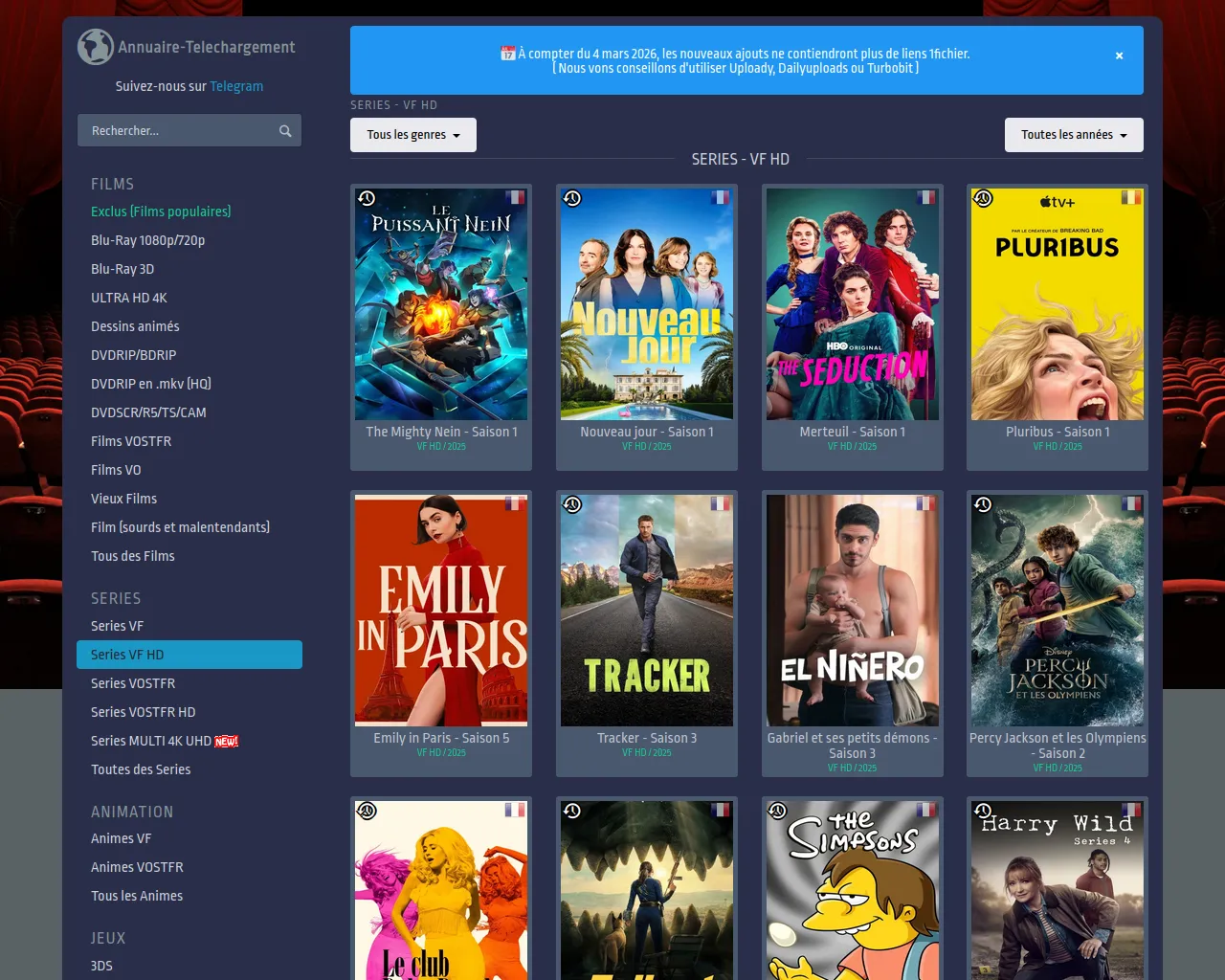Open Percy Jackson et les Olympiens title

pos(1058,746)
